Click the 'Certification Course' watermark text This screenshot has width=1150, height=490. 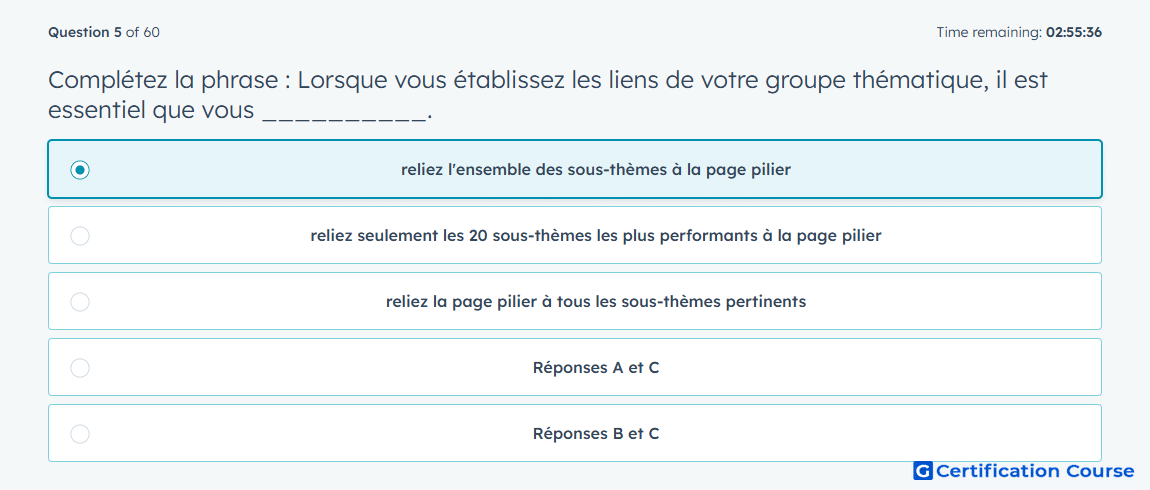click(x=1035, y=471)
